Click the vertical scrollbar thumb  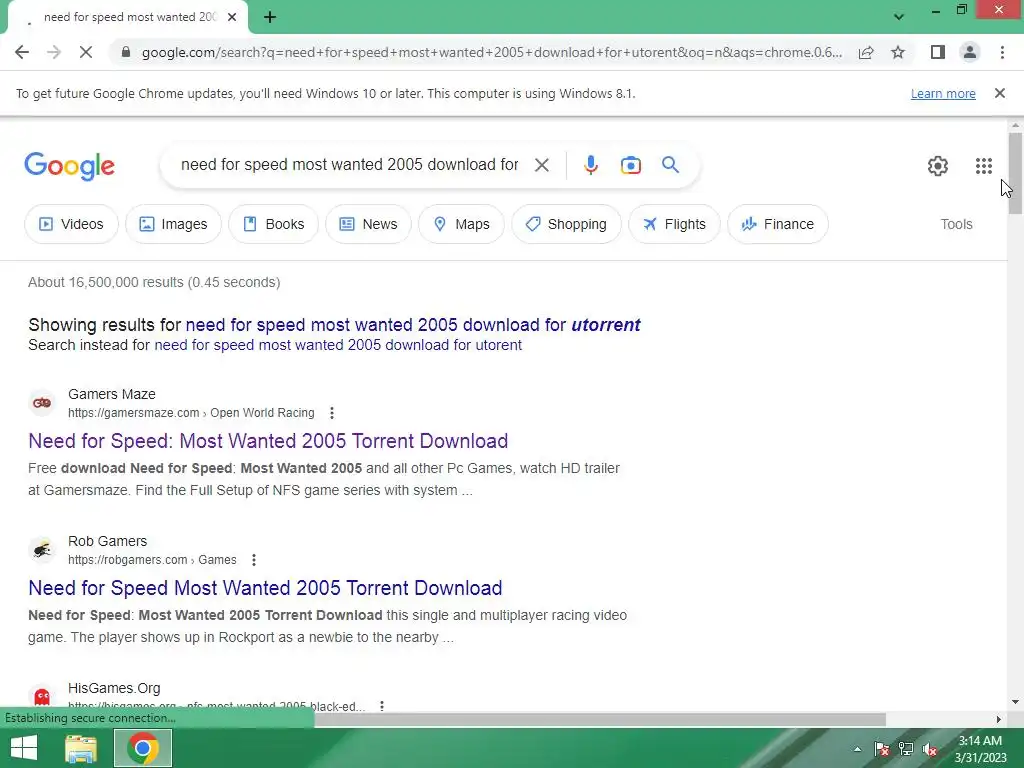click(1015, 173)
